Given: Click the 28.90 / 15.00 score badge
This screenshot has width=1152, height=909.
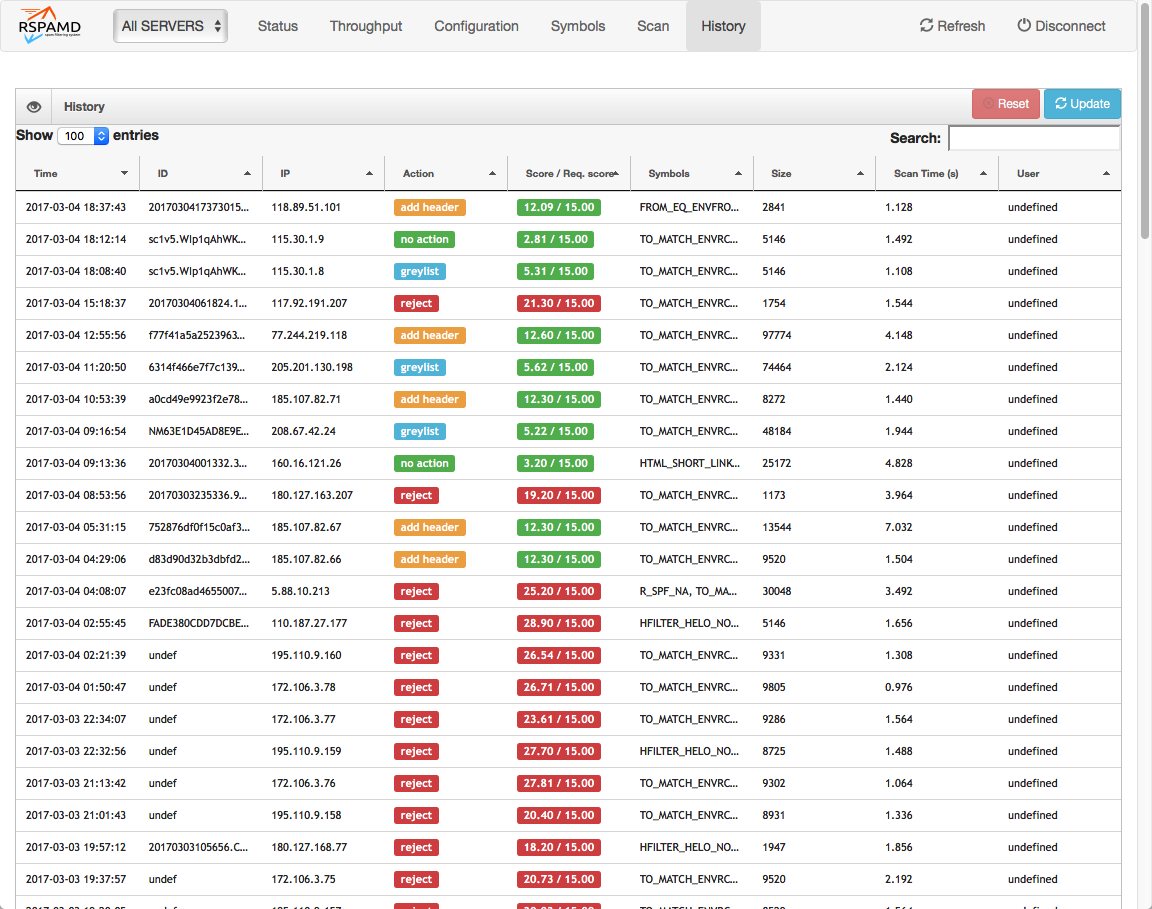Looking at the screenshot, I should 559,623.
